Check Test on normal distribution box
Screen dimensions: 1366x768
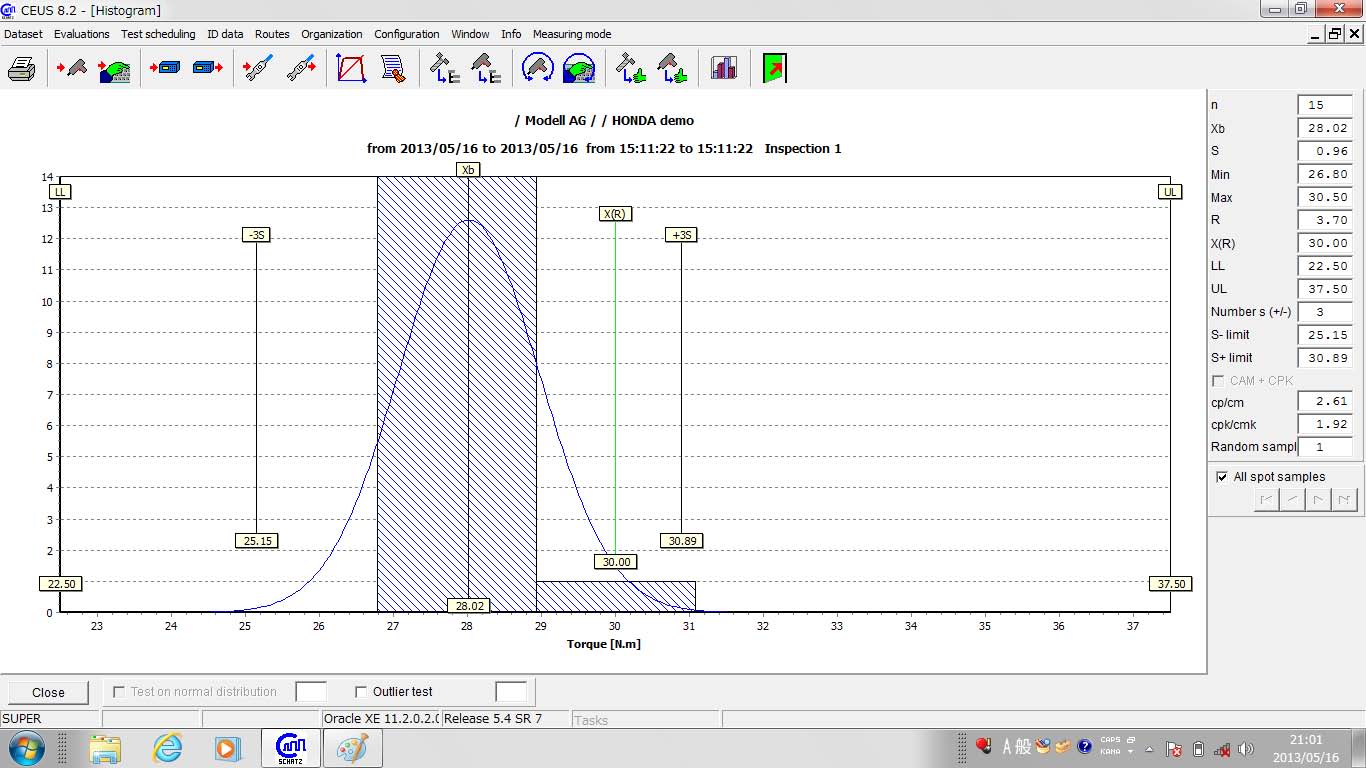[120, 691]
